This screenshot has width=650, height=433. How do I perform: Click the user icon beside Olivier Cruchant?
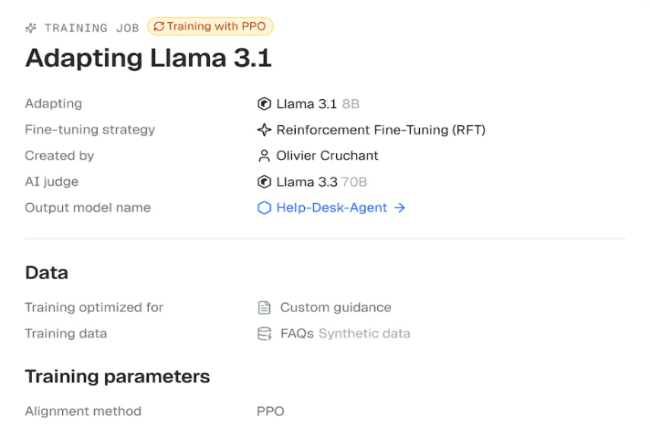click(264, 156)
